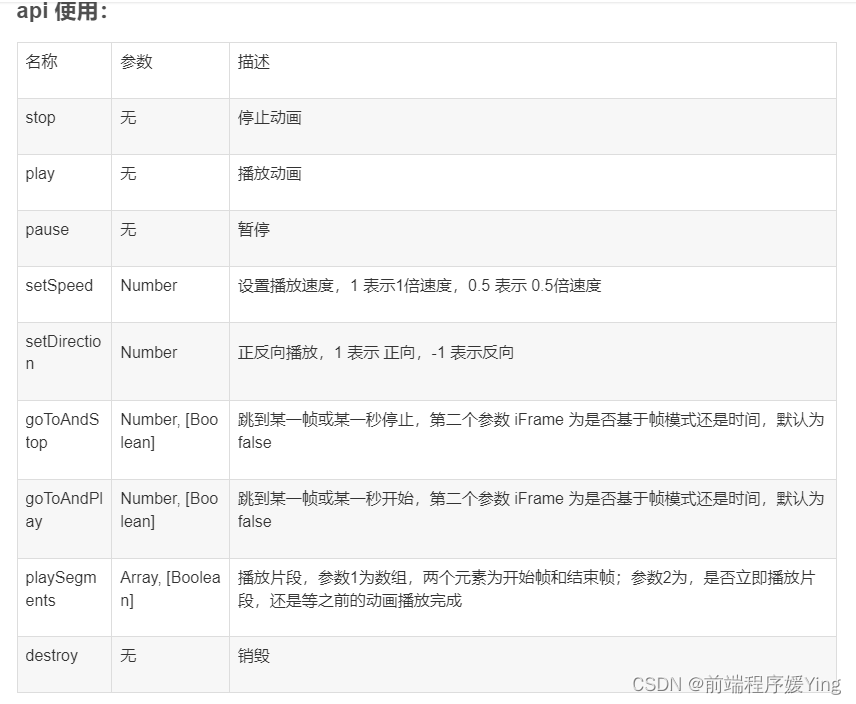The height and width of the screenshot is (704, 856).
Task: Select the 'setDirection' method name cell
Action: point(64,361)
